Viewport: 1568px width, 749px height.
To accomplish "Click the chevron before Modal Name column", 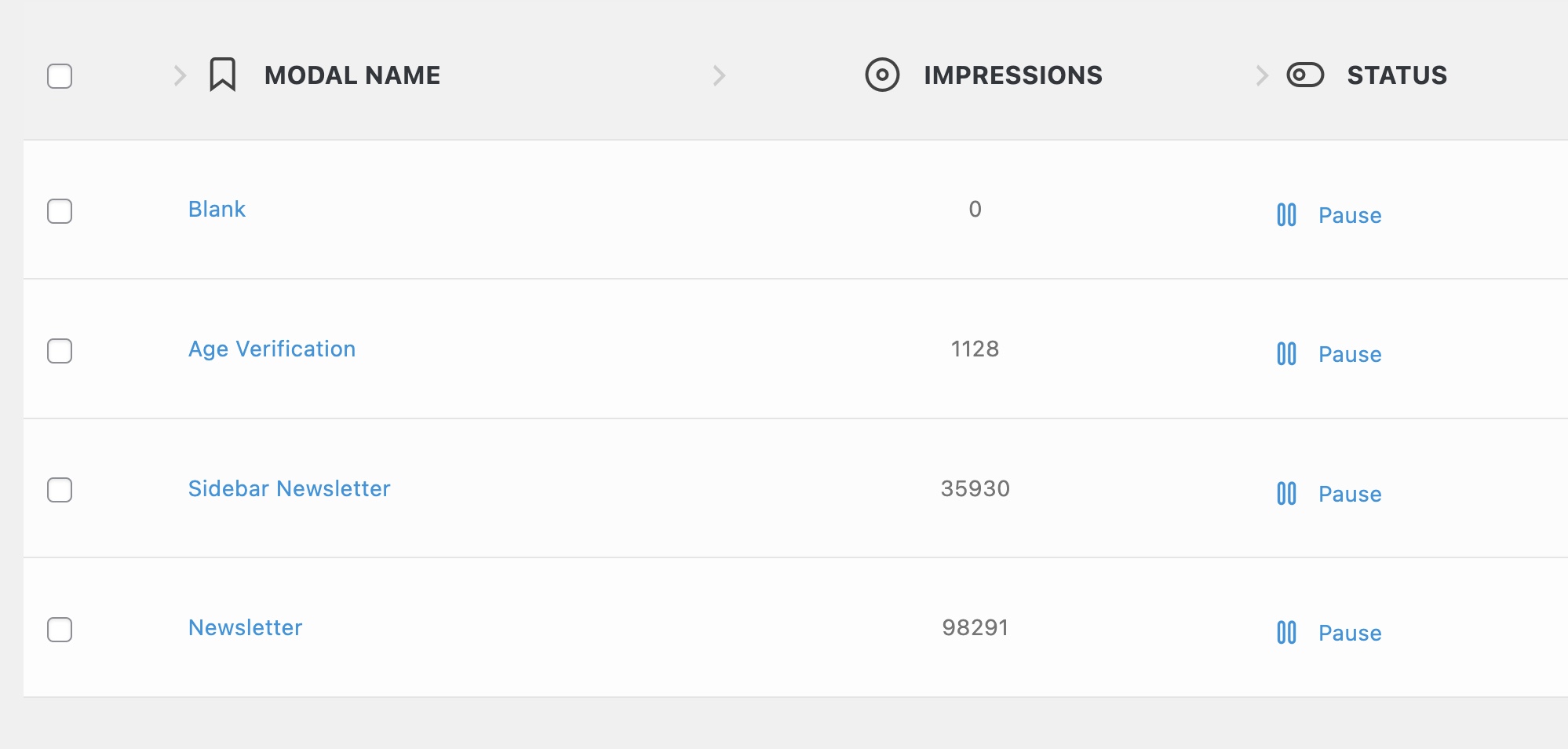I will (180, 75).
